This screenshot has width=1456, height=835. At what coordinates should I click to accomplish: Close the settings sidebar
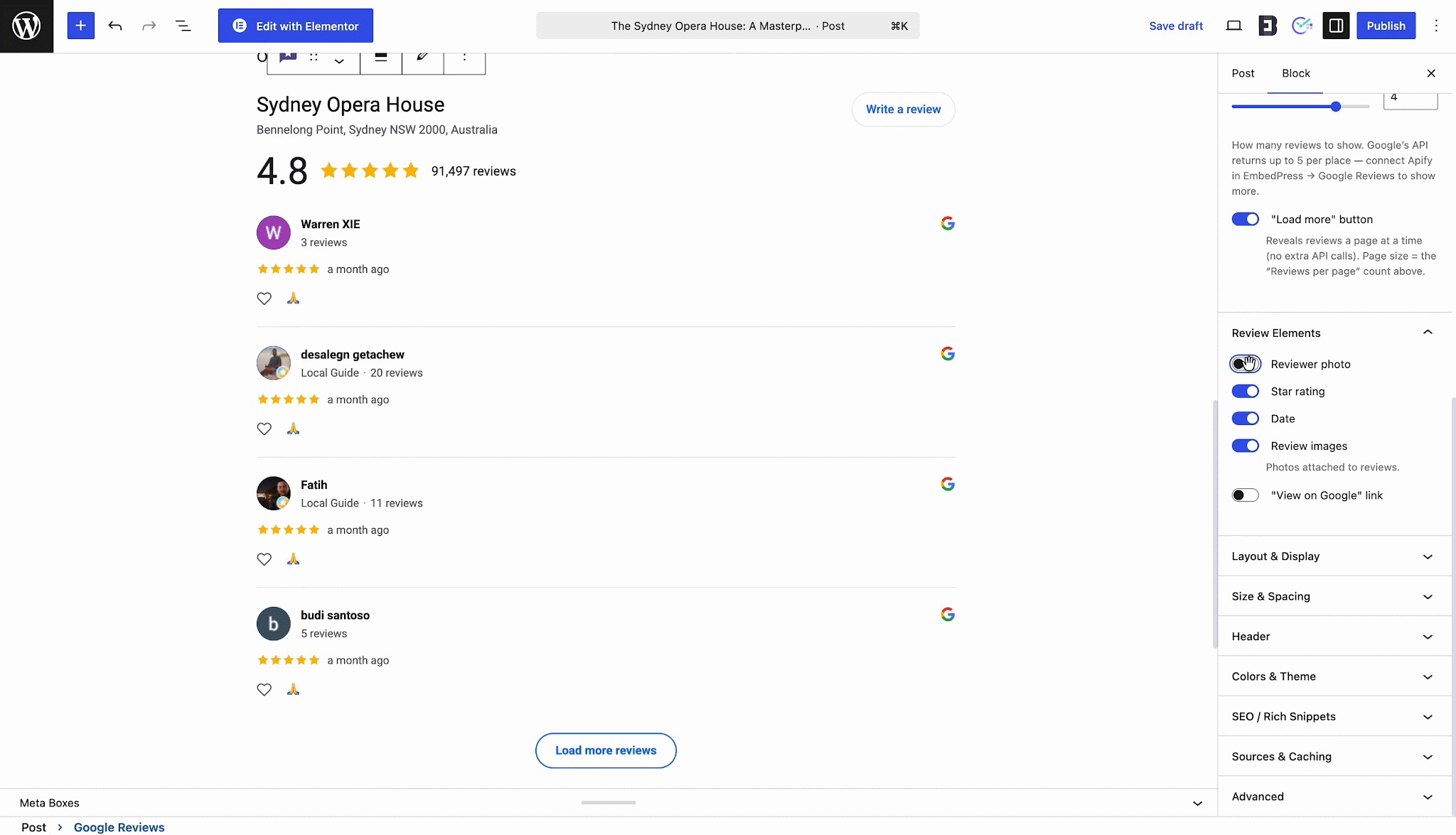[x=1431, y=73]
